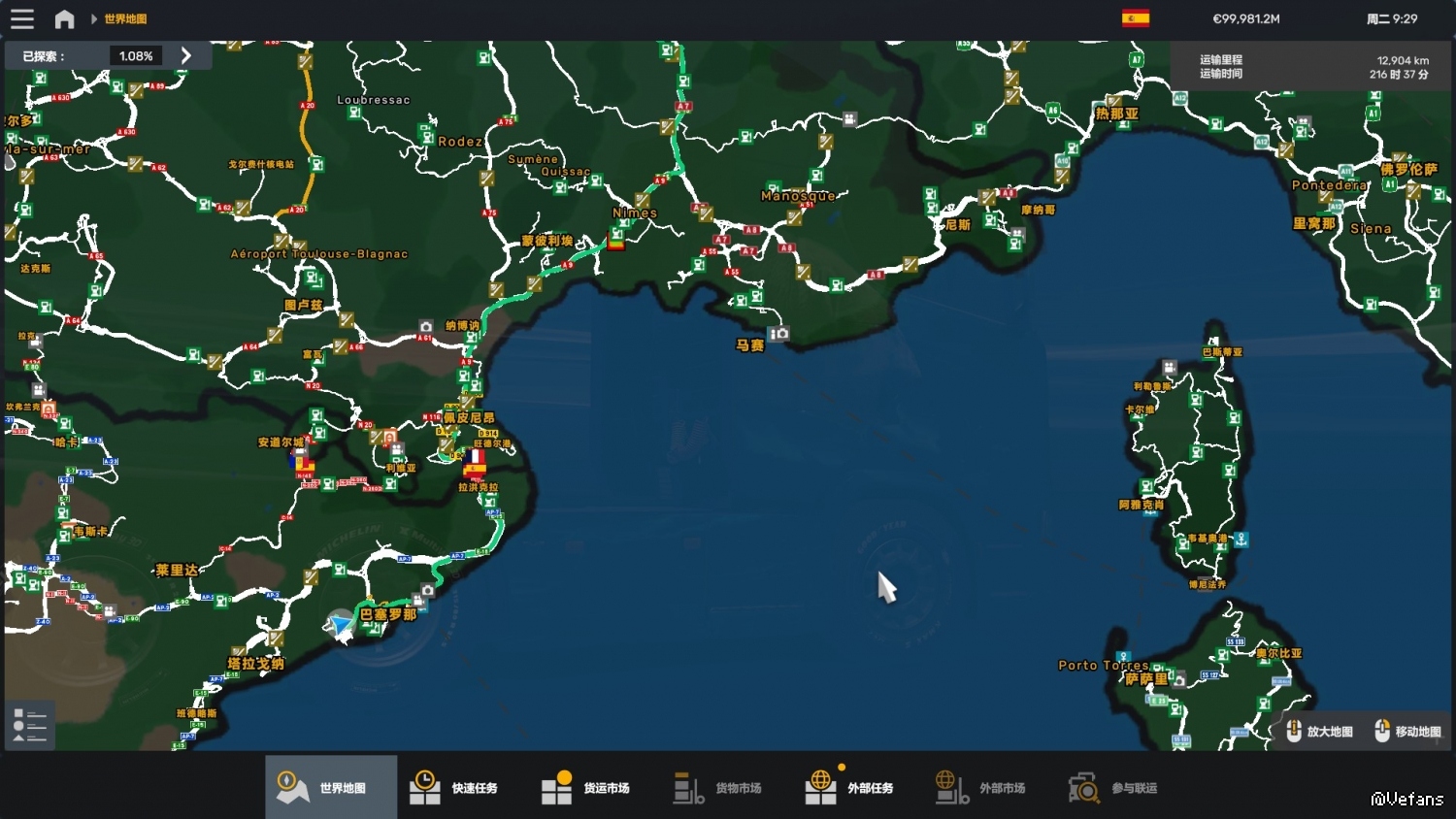1456x819 pixels.
Task: Click the 12,904 km distance value
Action: click(x=1403, y=60)
